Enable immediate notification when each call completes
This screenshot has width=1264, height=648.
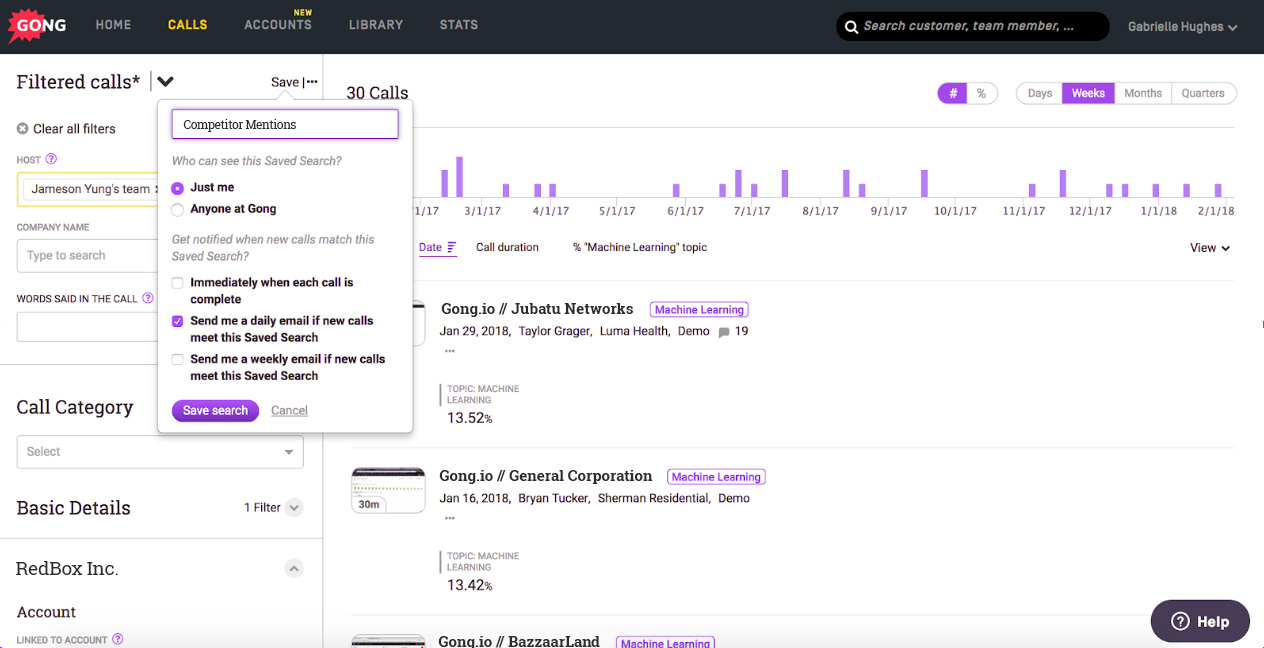177,283
